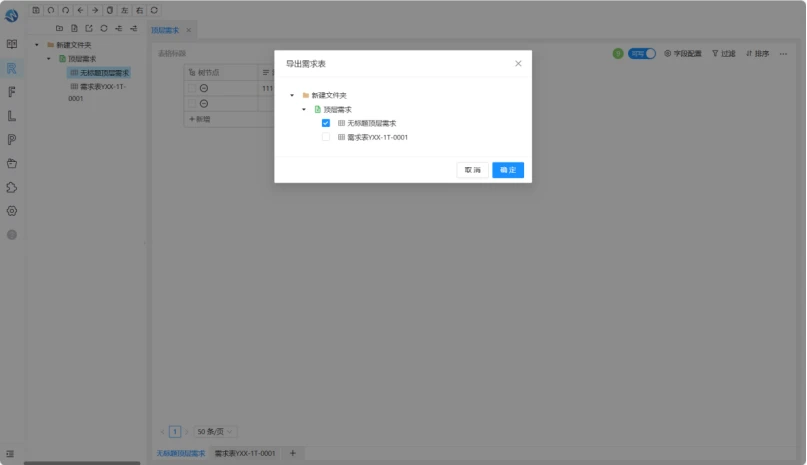Open the R module in sidebar
Viewport: 807px width, 465px height.
(x=12, y=68)
